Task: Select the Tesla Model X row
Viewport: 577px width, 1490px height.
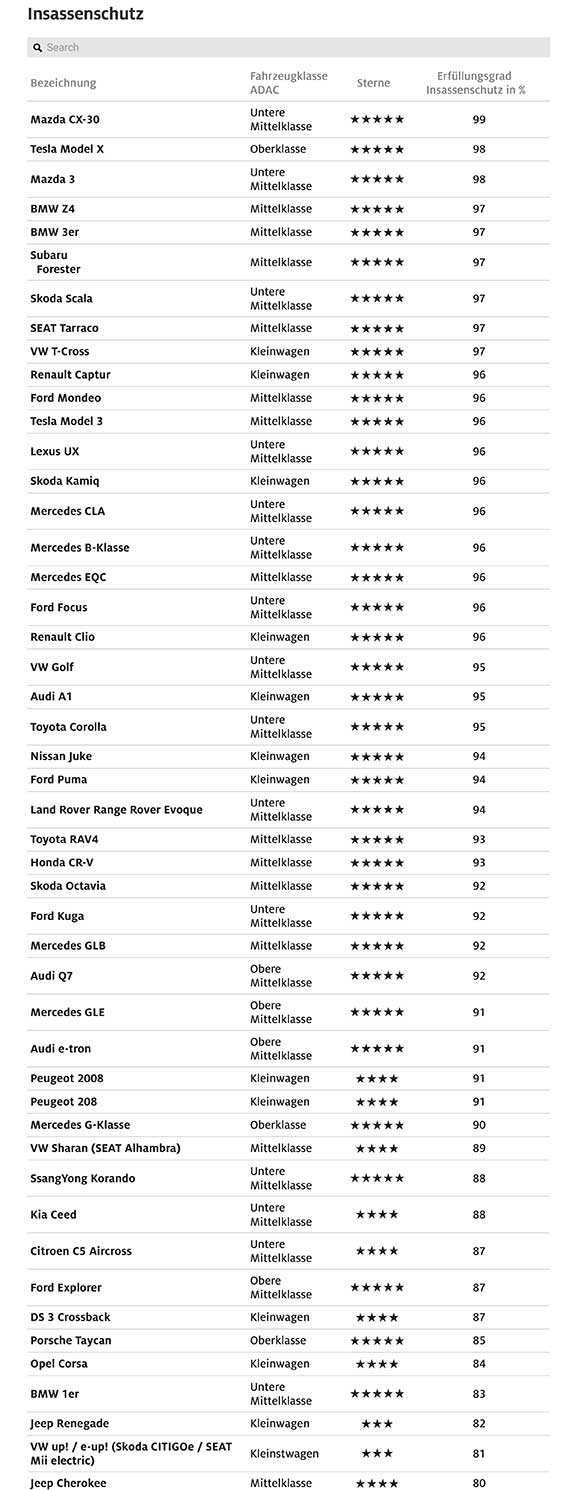Action: click(x=288, y=149)
